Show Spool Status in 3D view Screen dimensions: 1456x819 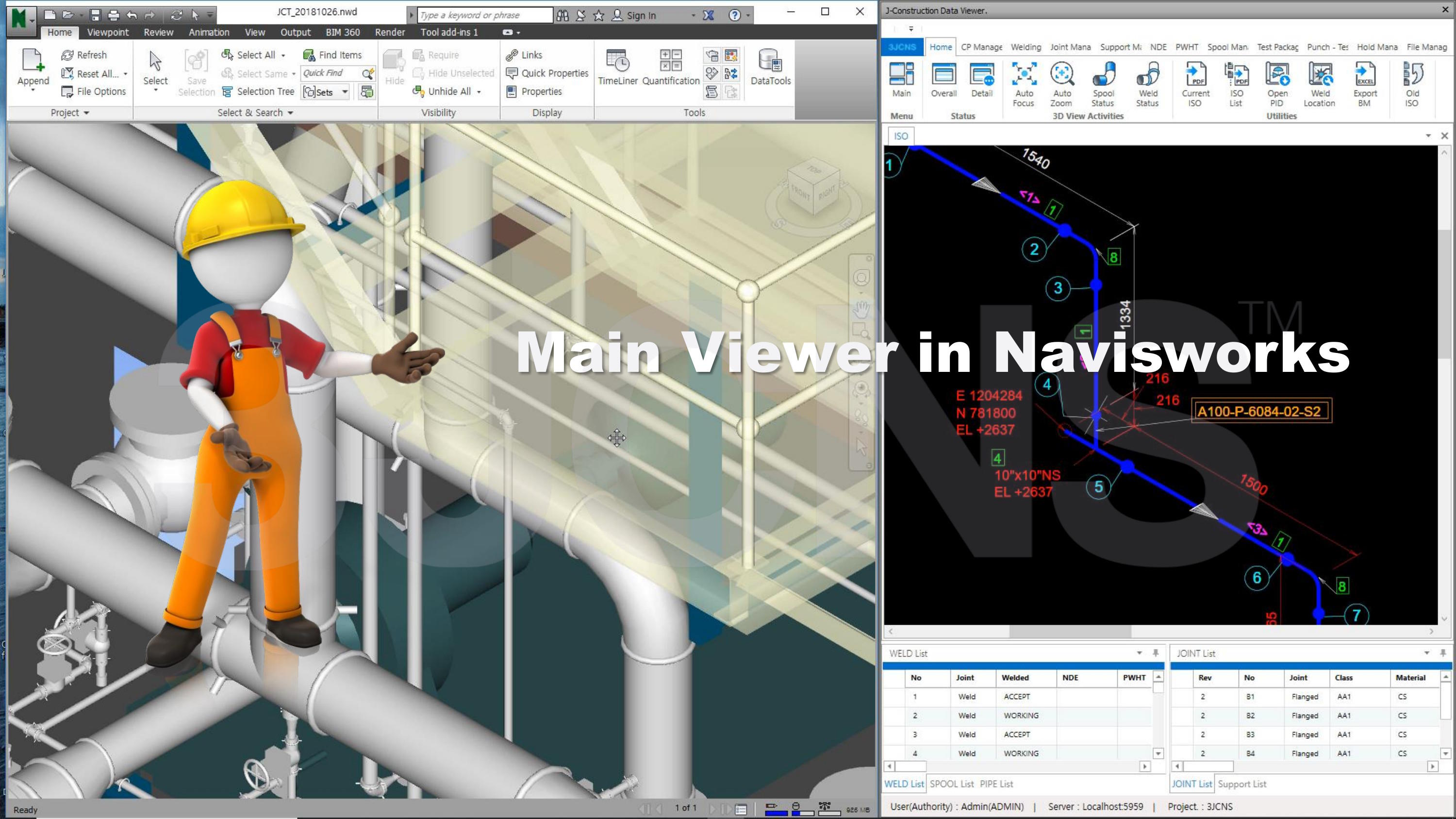pyautogui.click(x=1103, y=84)
